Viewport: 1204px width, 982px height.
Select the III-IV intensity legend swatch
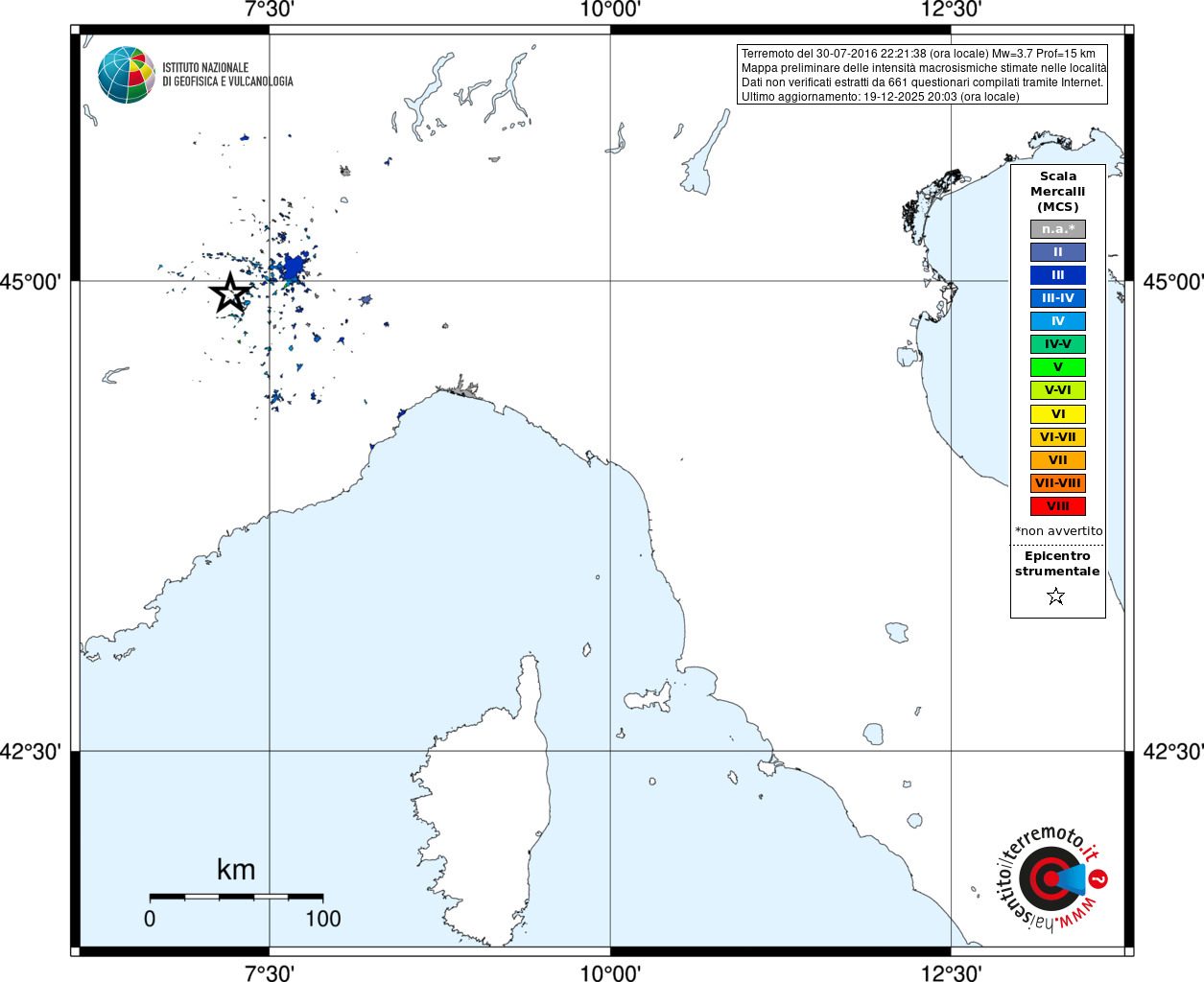tap(1058, 298)
